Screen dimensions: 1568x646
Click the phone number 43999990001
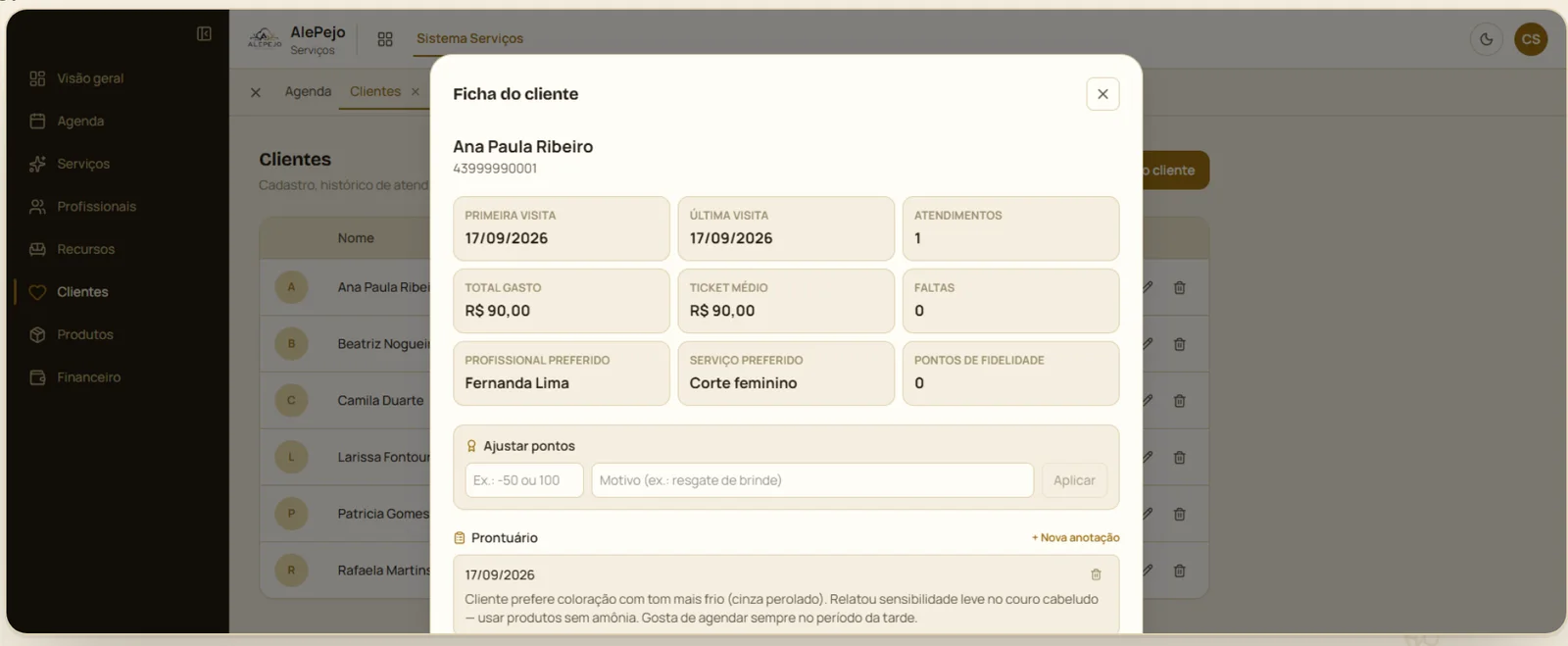495,169
